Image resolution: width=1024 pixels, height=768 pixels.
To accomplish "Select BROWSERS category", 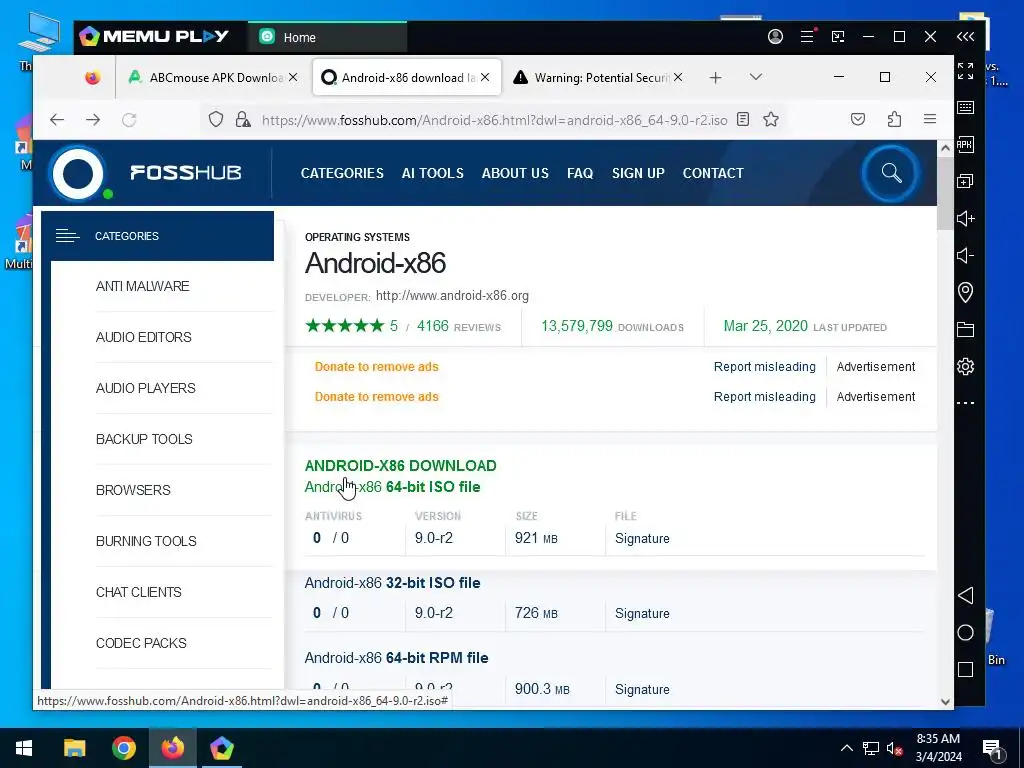I will 133,490.
